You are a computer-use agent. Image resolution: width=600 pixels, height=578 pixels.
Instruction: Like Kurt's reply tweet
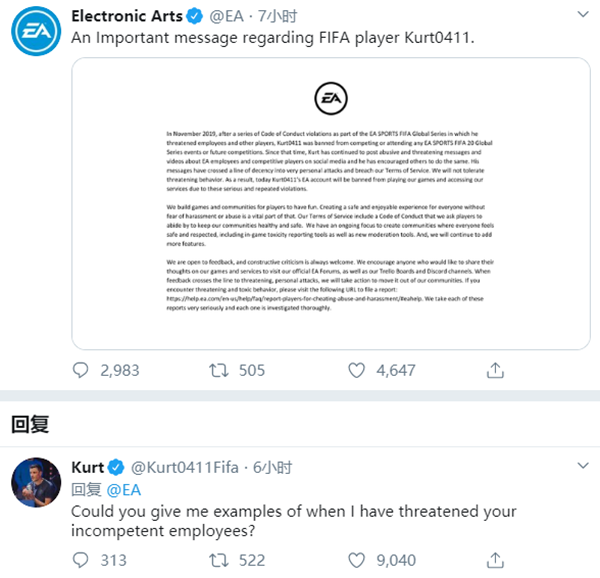354,559
